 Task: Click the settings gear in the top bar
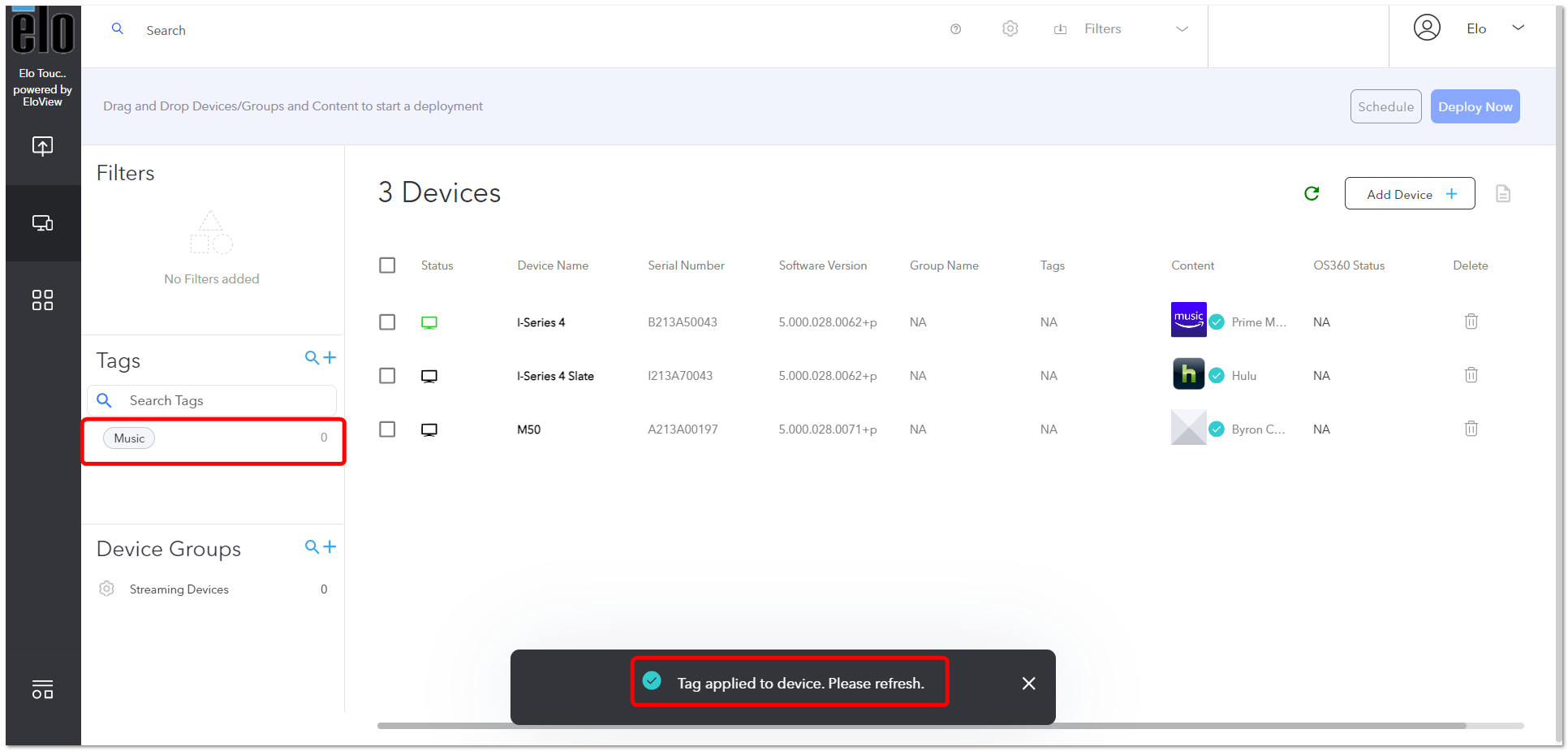coord(1010,28)
